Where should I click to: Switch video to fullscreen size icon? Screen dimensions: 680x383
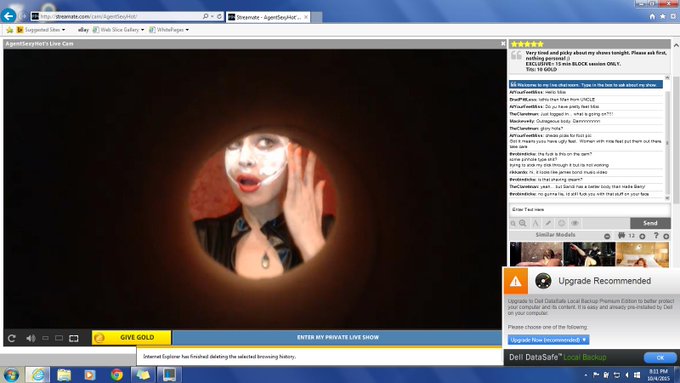coord(74,338)
